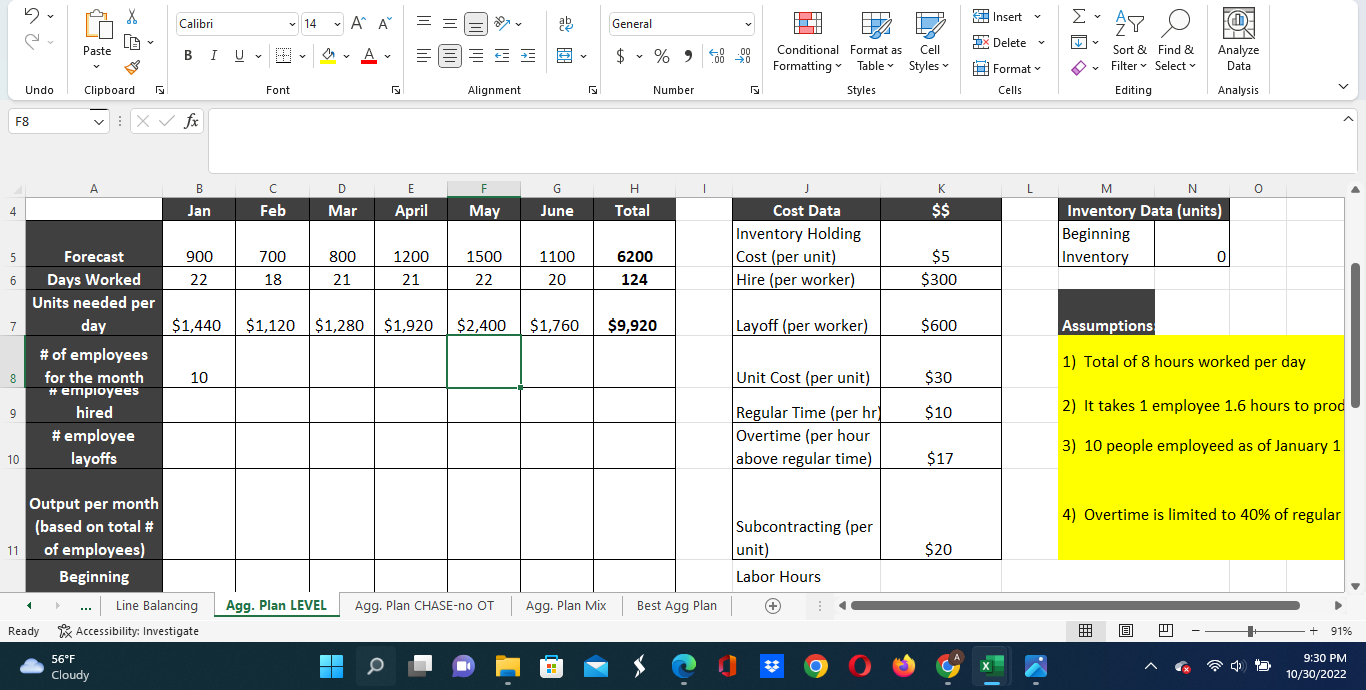
Task: Switch to Page Layout view
Action: [x=1125, y=631]
